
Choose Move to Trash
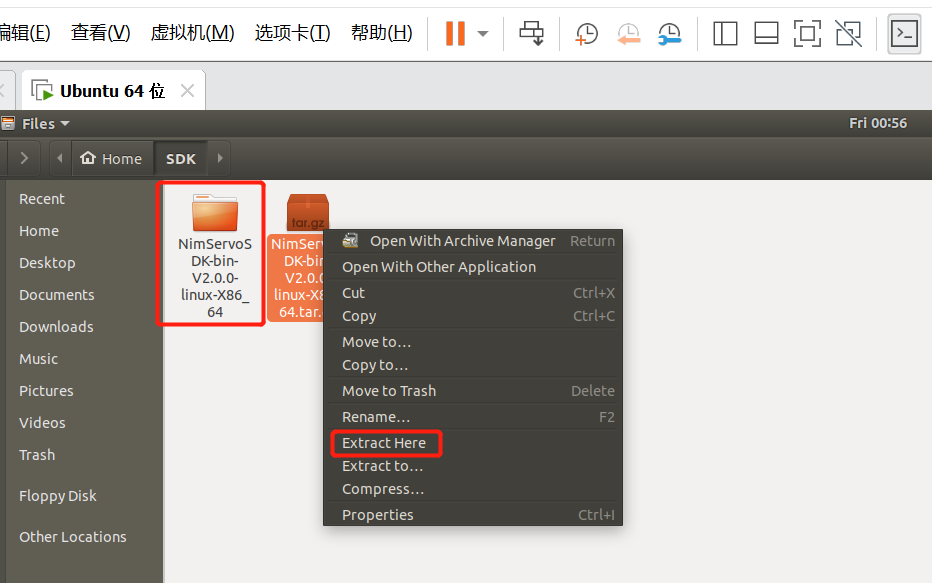473,391
